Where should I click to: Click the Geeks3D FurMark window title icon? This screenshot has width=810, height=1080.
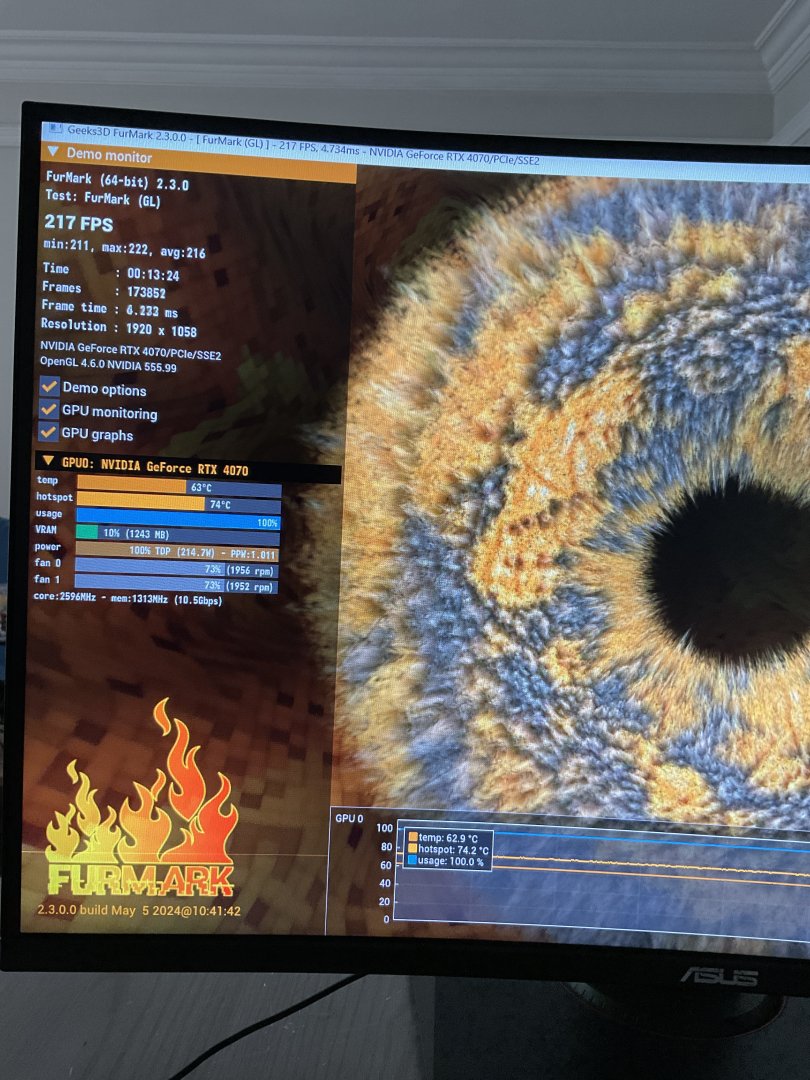click(56, 129)
